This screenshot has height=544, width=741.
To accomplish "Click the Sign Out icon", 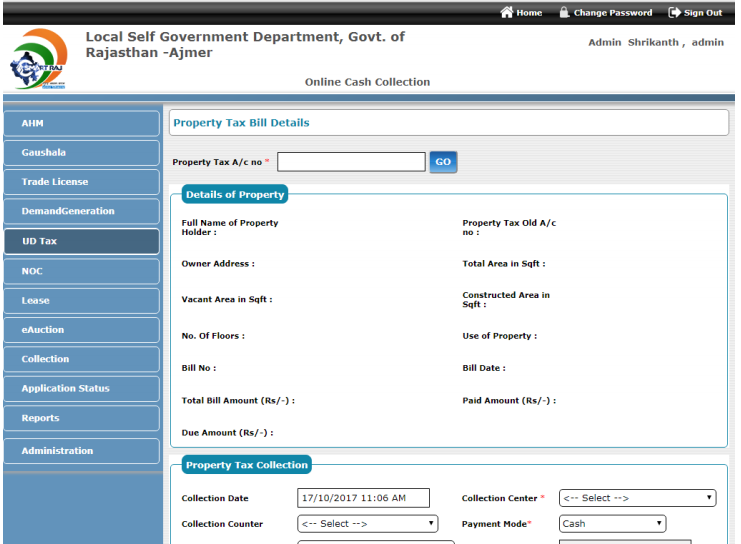I will 674,13.
